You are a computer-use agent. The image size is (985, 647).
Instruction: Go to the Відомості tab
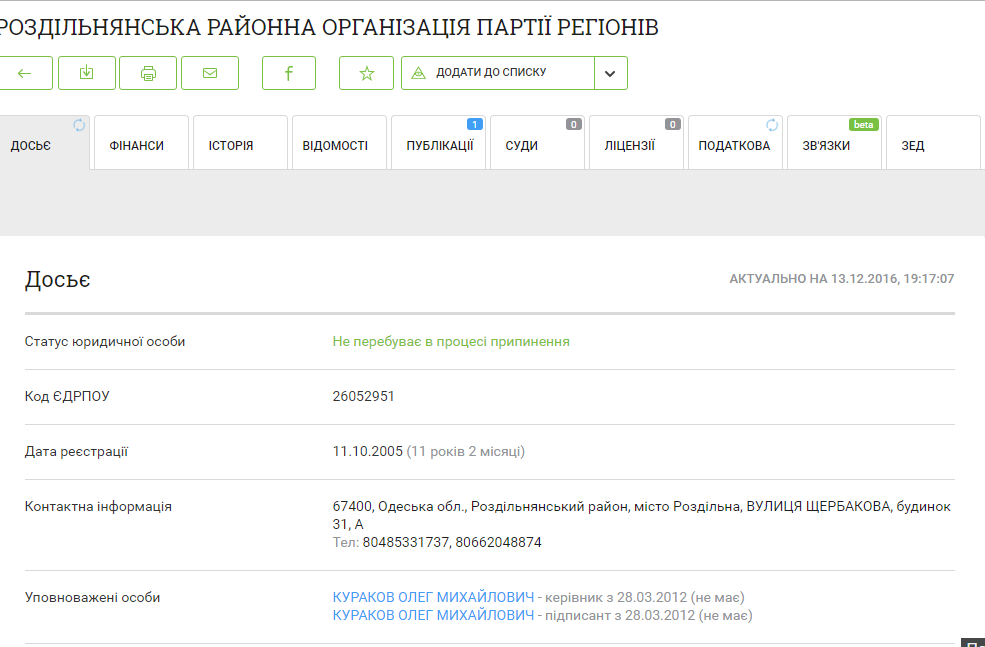(335, 146)
